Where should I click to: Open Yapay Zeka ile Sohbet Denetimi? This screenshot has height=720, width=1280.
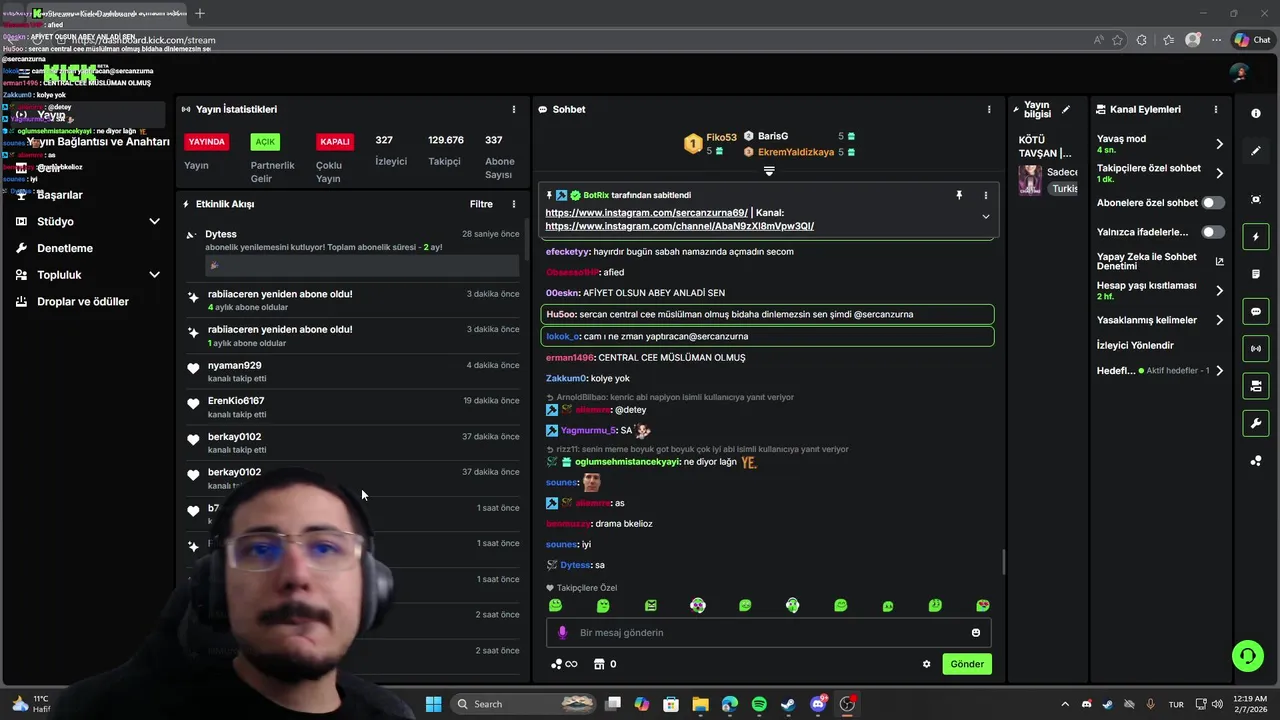[x=1159, y=261]
